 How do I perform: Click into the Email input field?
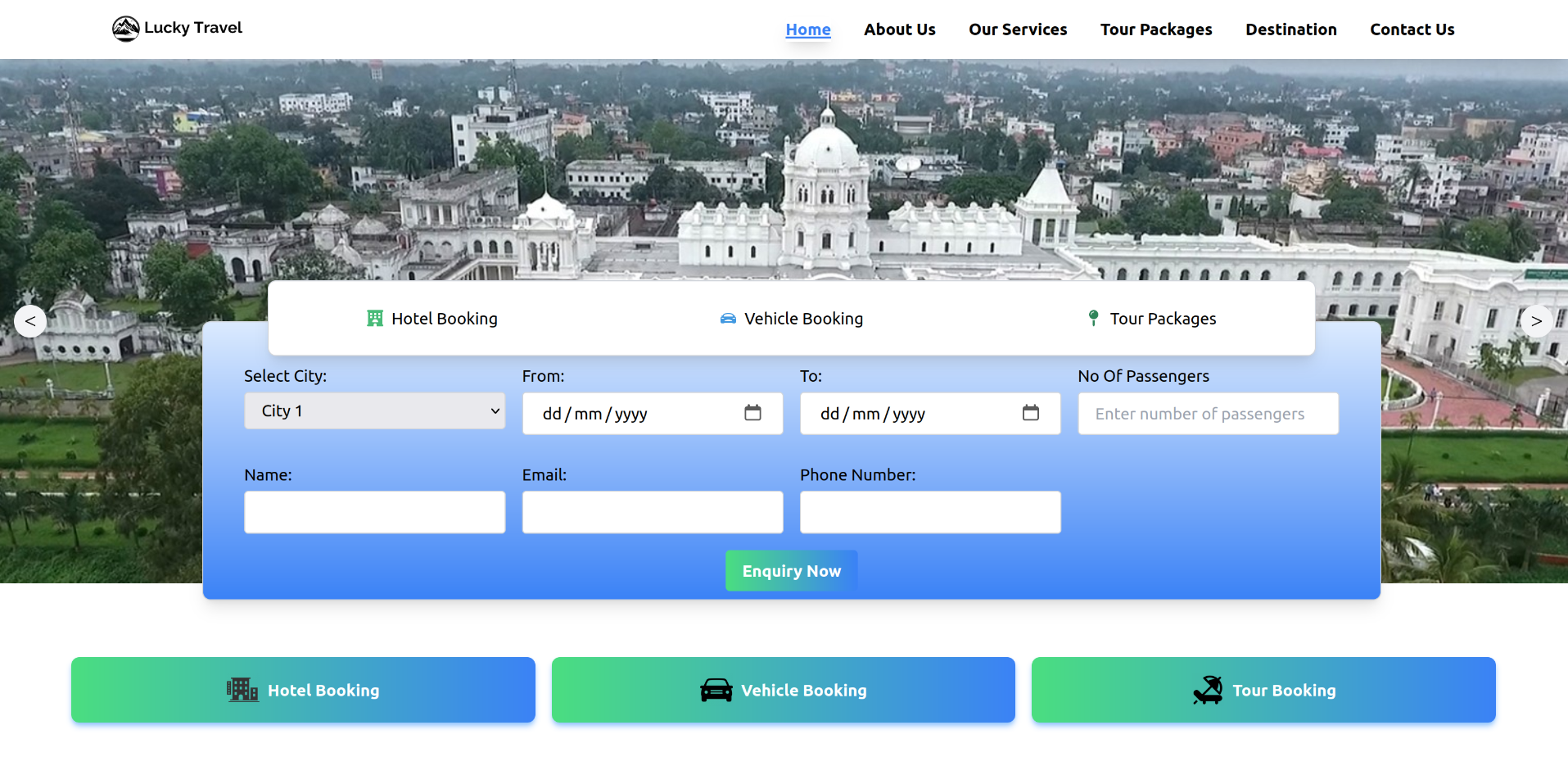(653, 512)
